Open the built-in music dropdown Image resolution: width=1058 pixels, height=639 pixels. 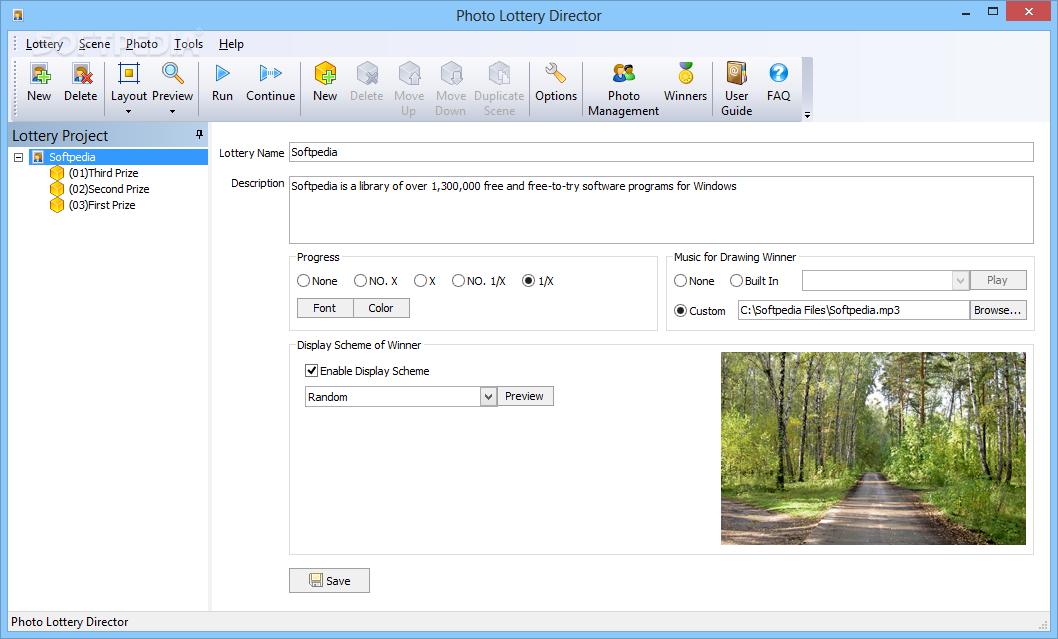point(960,281)
